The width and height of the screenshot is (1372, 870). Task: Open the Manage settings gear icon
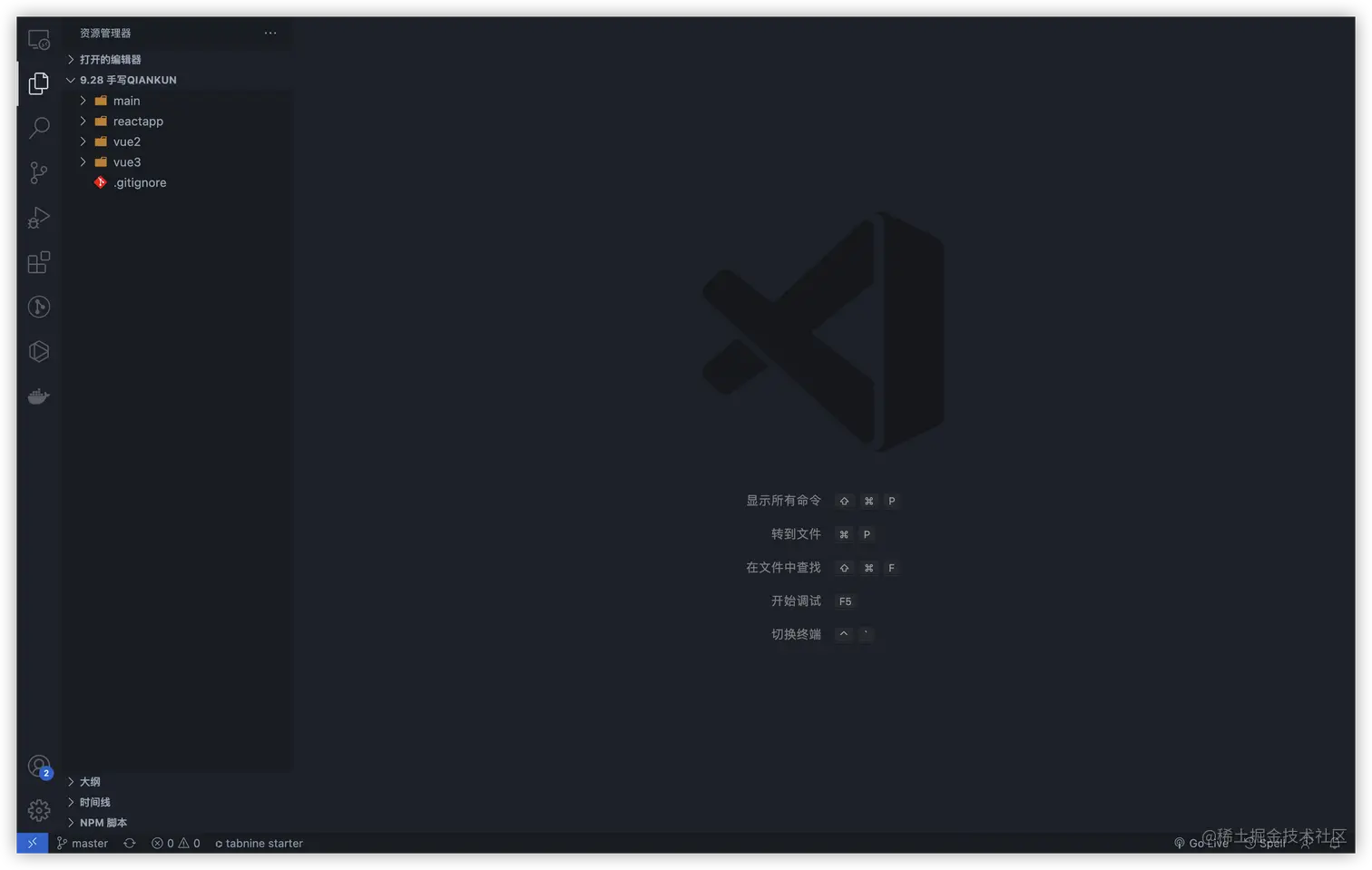click(39, 810)
